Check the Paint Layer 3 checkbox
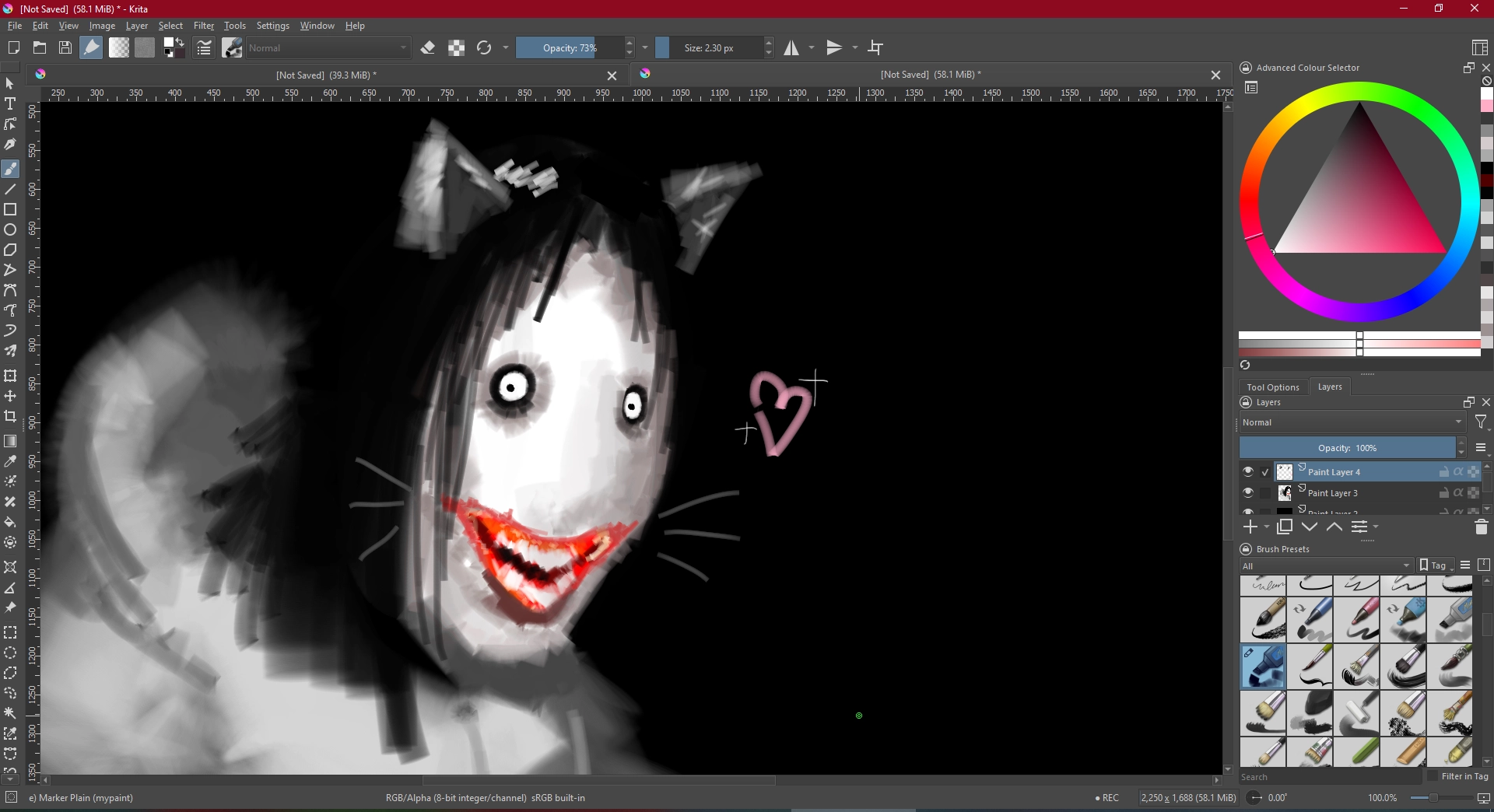Image resolution: width=1494 pixels, height=812 pixels. pos(1265,493)
